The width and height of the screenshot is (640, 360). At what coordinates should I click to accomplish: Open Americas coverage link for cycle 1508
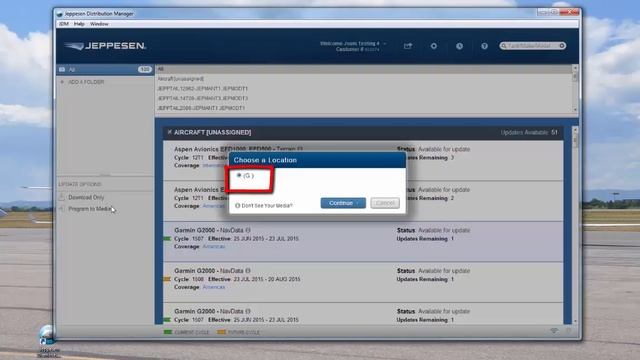tap(214, 287)
